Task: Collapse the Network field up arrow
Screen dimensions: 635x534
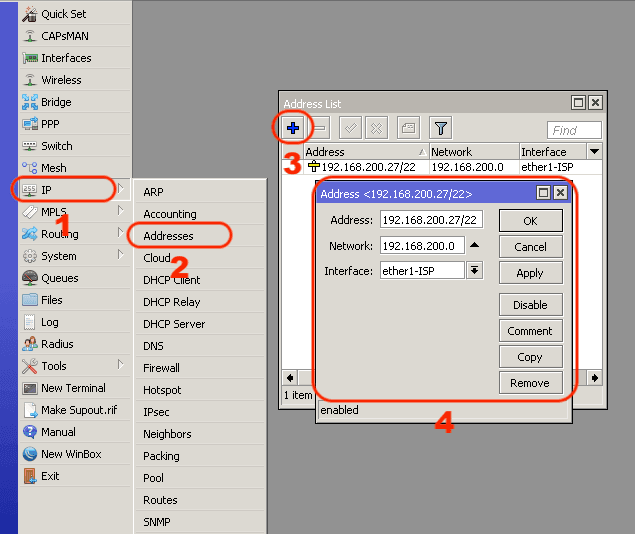Action: tap(475, 245)
